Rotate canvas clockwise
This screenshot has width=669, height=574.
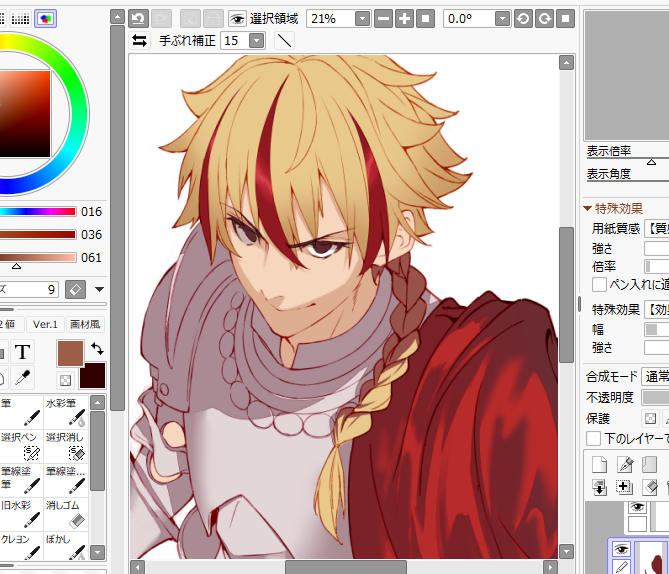pos(544,19)
